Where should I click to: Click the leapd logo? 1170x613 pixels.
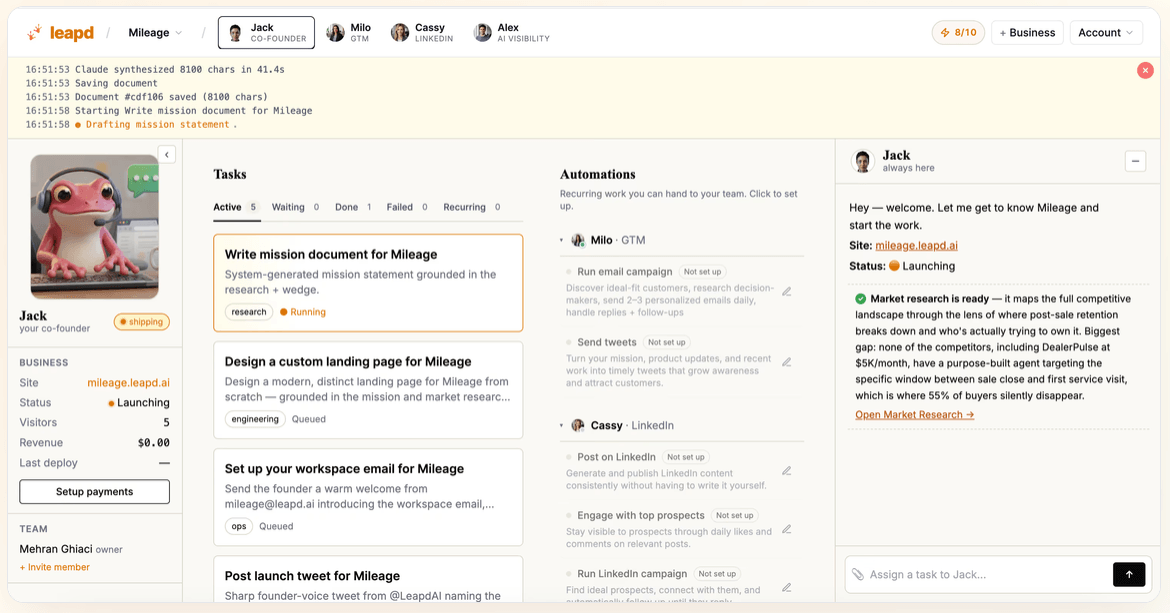point(60,33)
